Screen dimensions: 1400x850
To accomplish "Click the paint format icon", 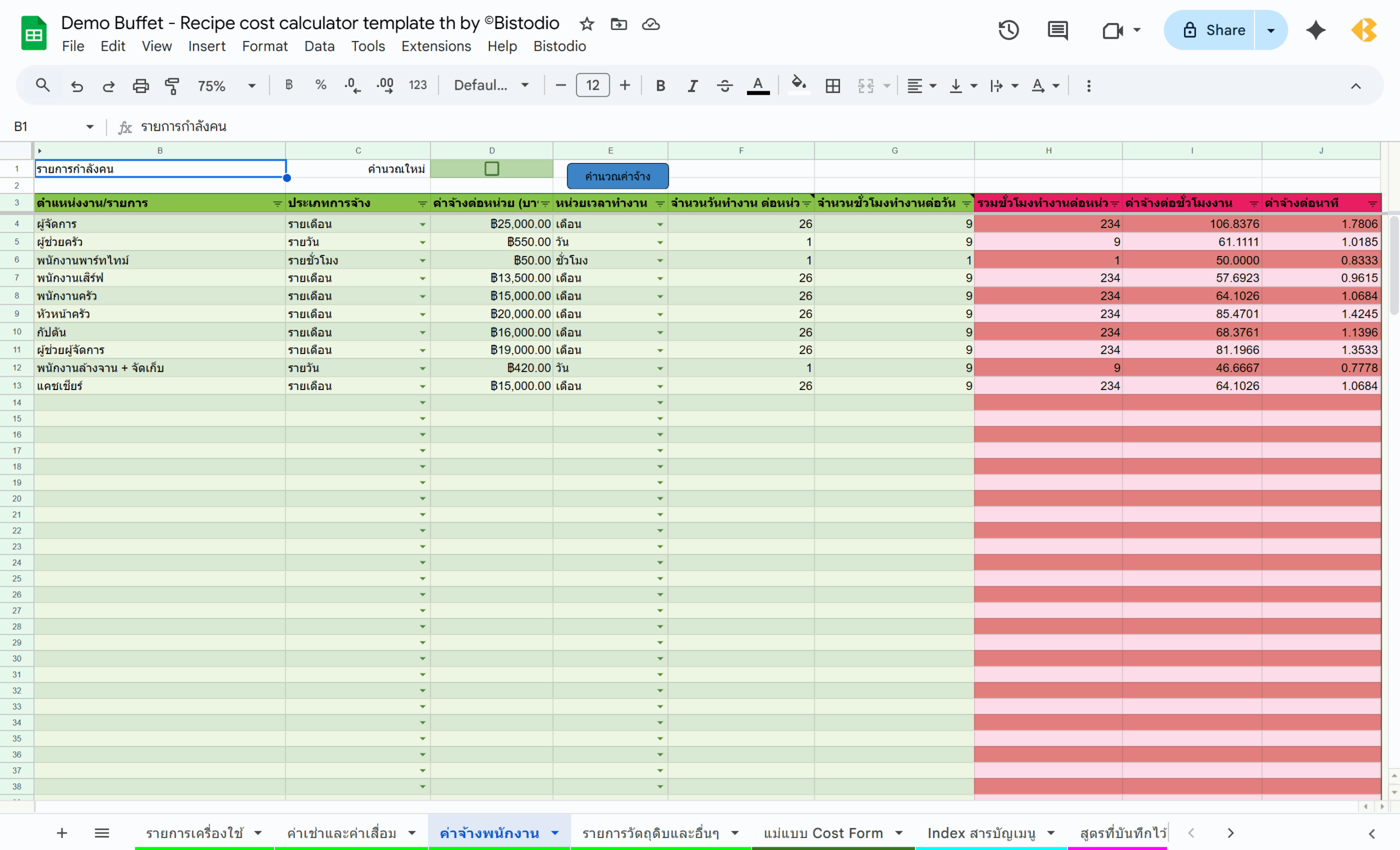I will (x=172, y=86).
